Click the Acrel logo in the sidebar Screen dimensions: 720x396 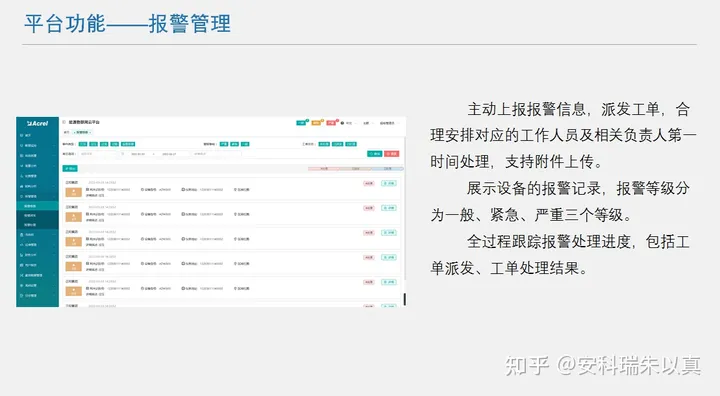(x=37, y=124)
